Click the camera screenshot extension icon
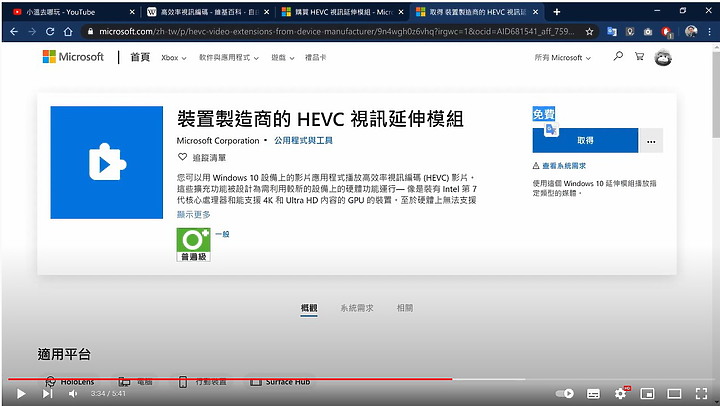Image resolution: width=720 pixels, height=406 pixels. click(648, 32)
